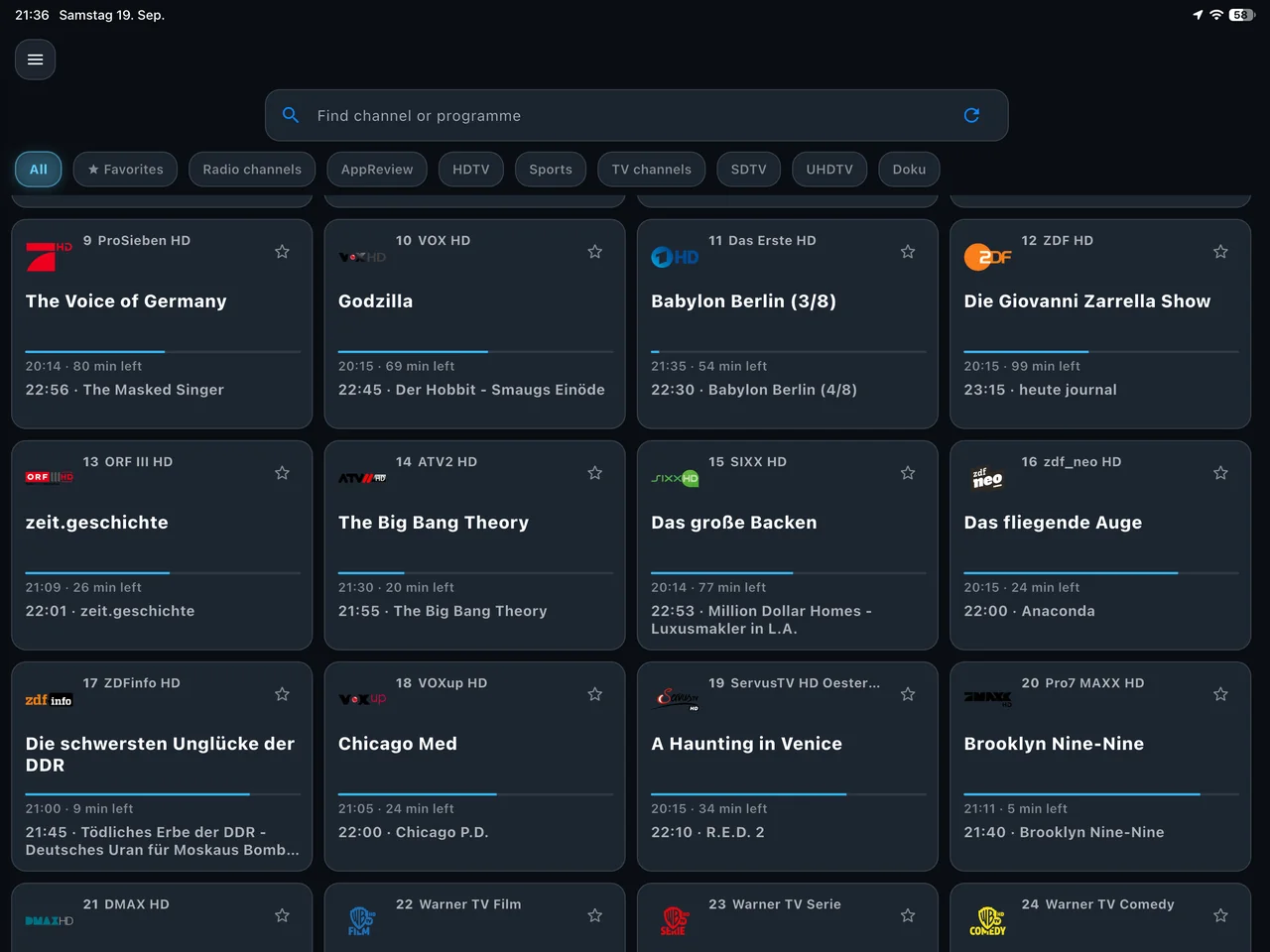Click Das fliegende Auge progress bar
This screenshot has width=1270, height=952.
[1101, 573]
